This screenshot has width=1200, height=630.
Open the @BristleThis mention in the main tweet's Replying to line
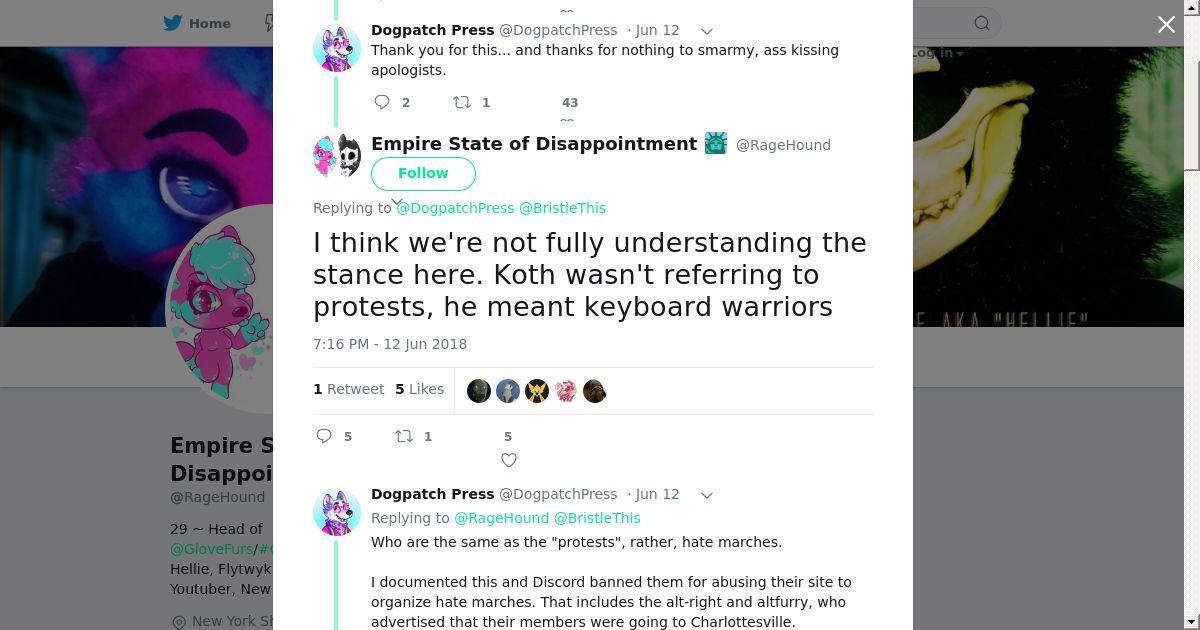[x=562, y=208]
